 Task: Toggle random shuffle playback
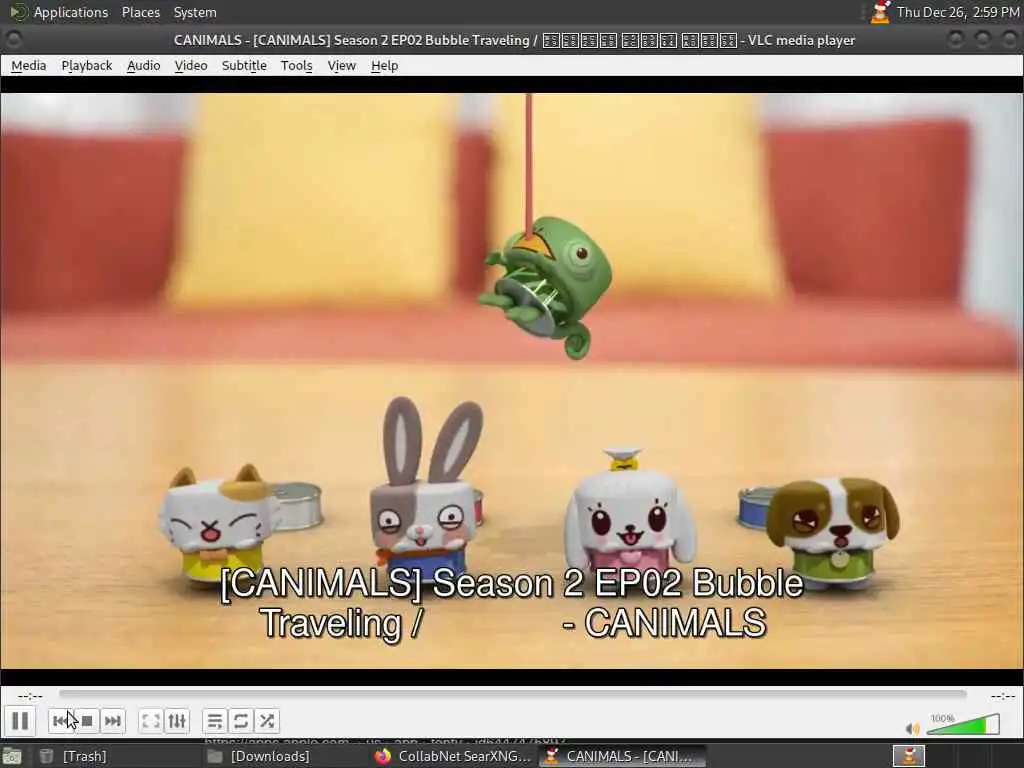coord(266,721)
